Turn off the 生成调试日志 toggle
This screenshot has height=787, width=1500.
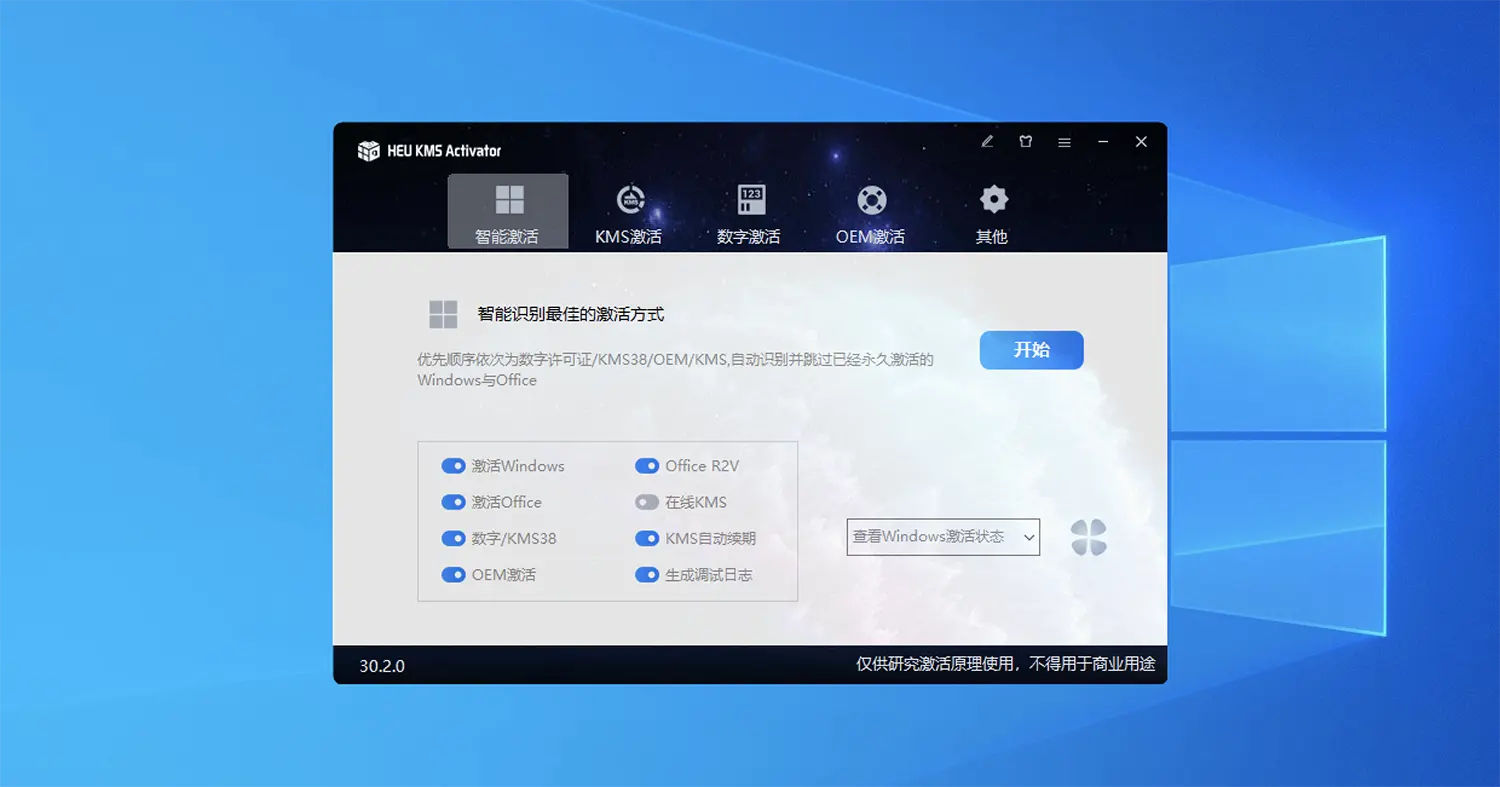(x=647, y=574)
